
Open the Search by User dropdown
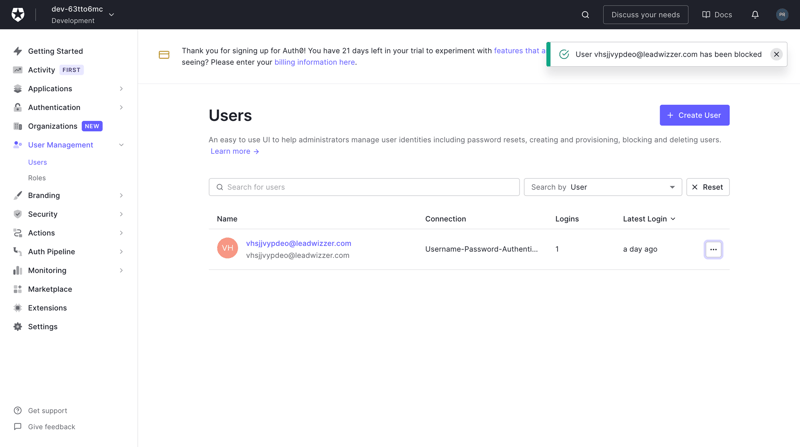coord(603,187)
